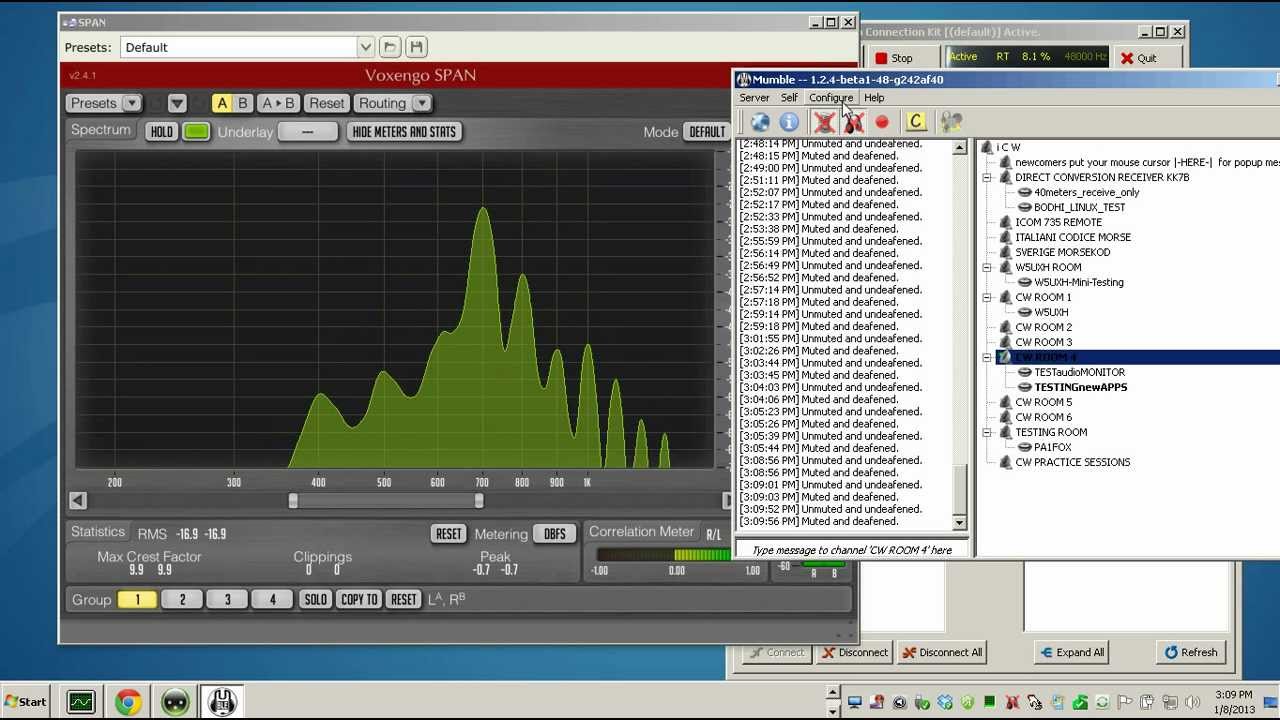Click the red record button in Mumble
This screenshot has width=1280, height=720.
[882, 122]
